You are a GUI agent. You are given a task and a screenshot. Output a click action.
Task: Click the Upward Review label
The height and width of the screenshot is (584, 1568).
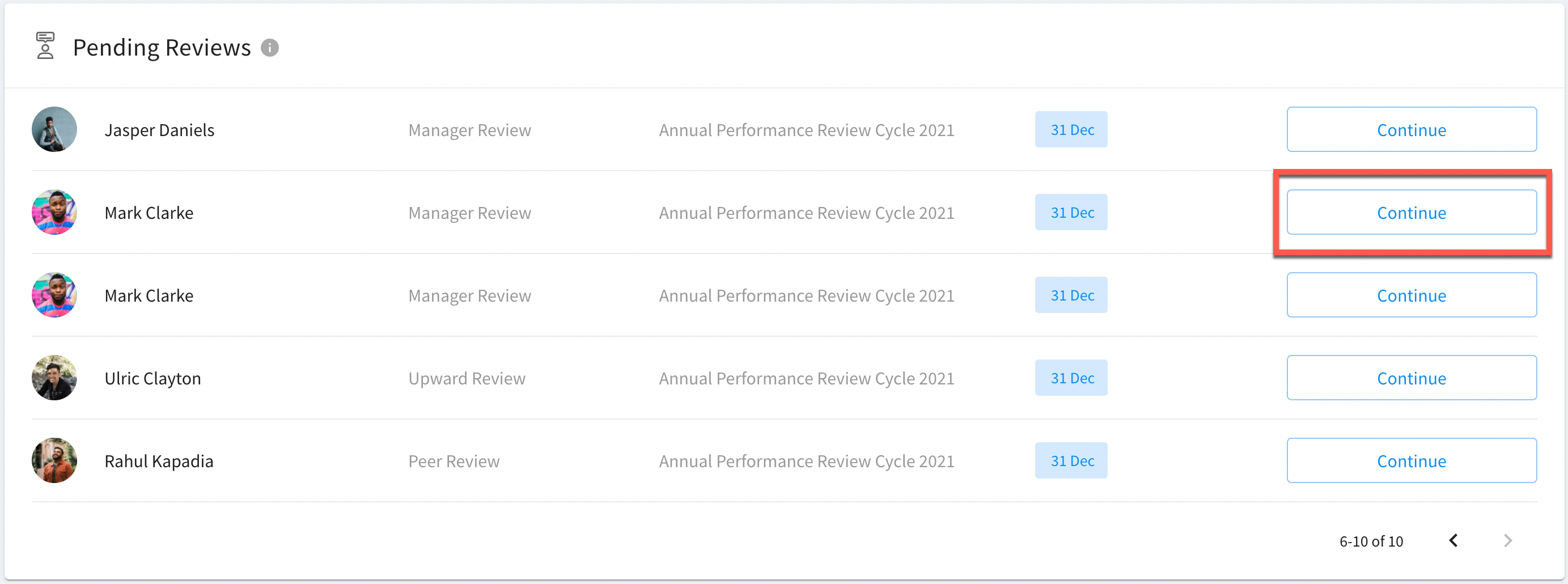[x=467, y=378]
